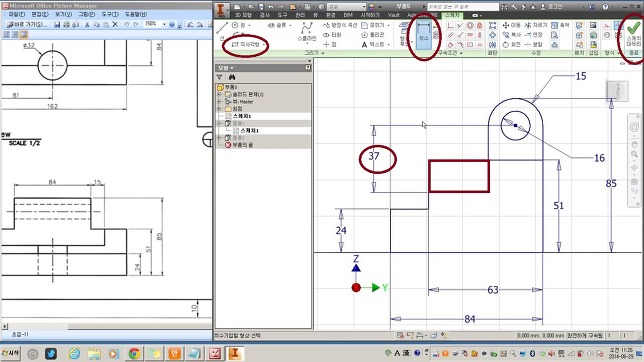The width and height of the screenshot is (644, 362).
Task: Click the 37 dimension value in the sketch
Action: coord(374,156)
